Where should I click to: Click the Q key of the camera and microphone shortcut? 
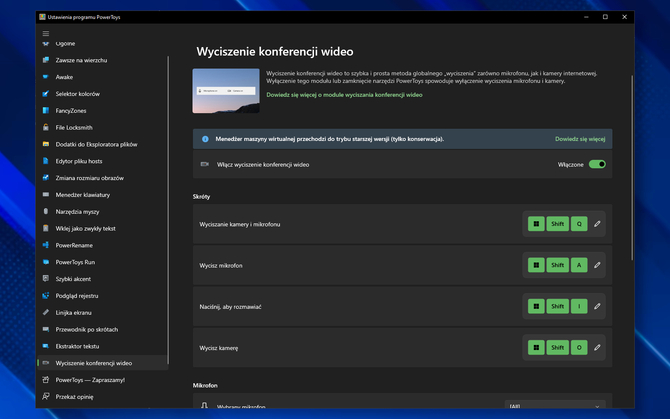(x=579, y=224)
